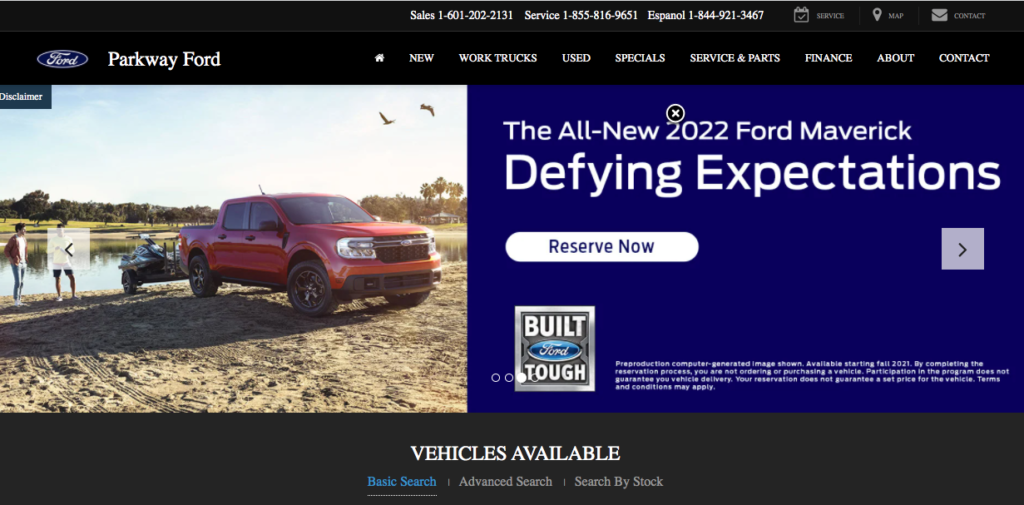Click the Contact envelope icon
Screen dimensions: 1024x505
[939, 15]
